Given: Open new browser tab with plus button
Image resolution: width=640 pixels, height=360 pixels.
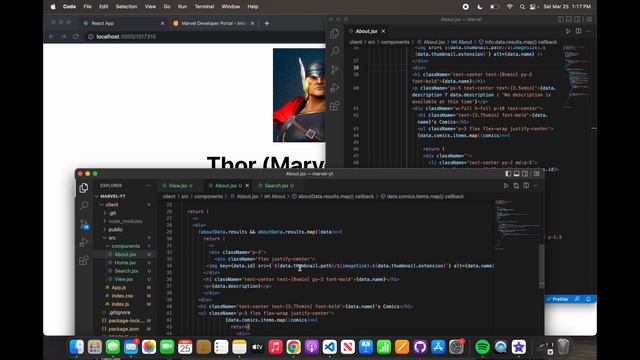Looking at the screenshot, I should [x=267, y=23].
